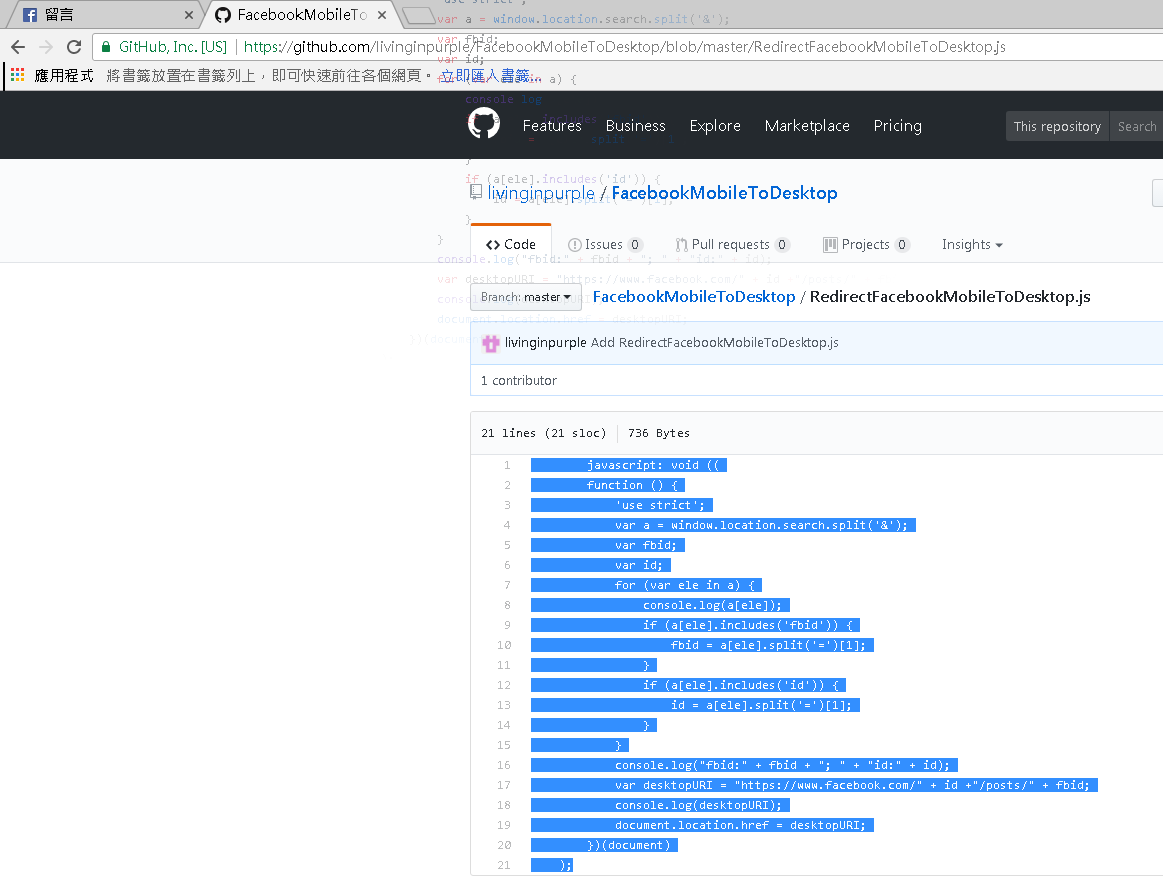The width and height of the screenshot is (1163, 876).
Task: Click the 1 contributor text
Action: [x=518, y=381]
